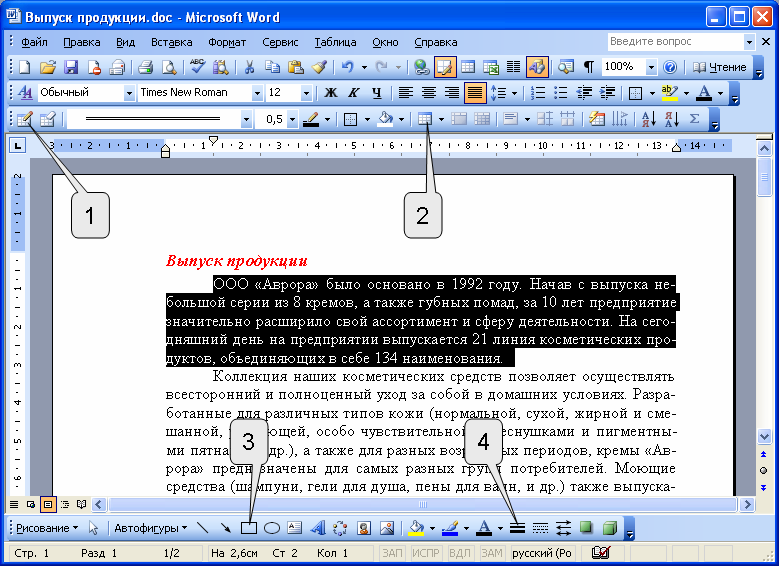Save the document with the floppy icon

pos(71,67)
